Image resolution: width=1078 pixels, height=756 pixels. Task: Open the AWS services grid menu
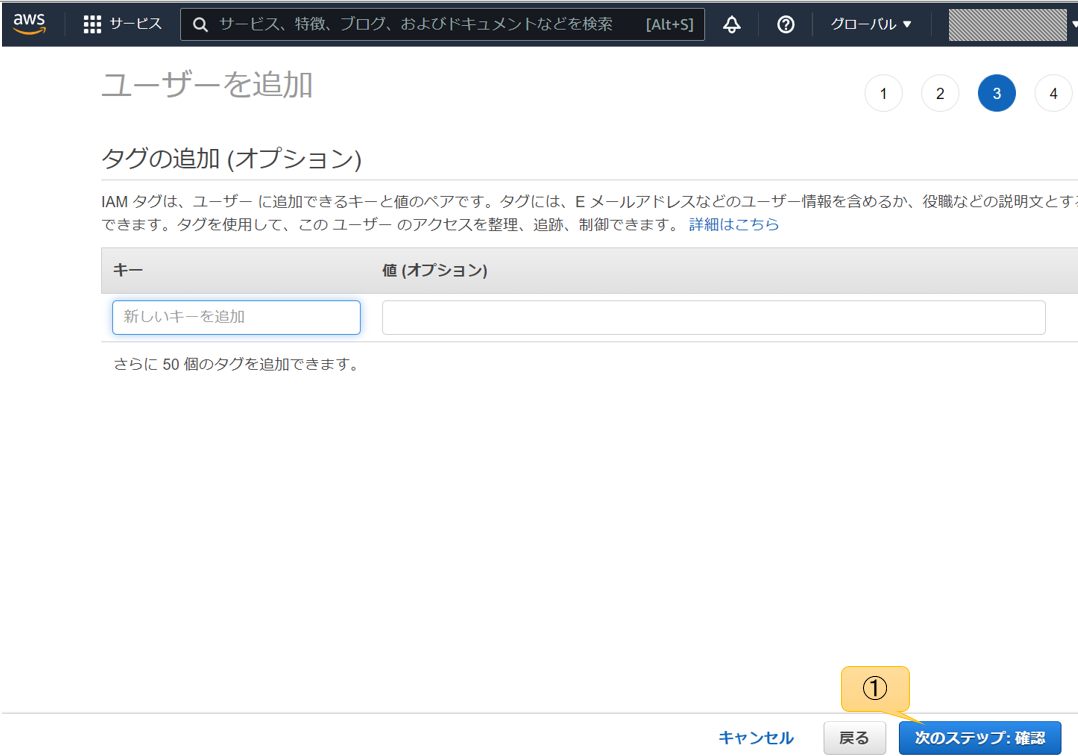pos(94,24)
